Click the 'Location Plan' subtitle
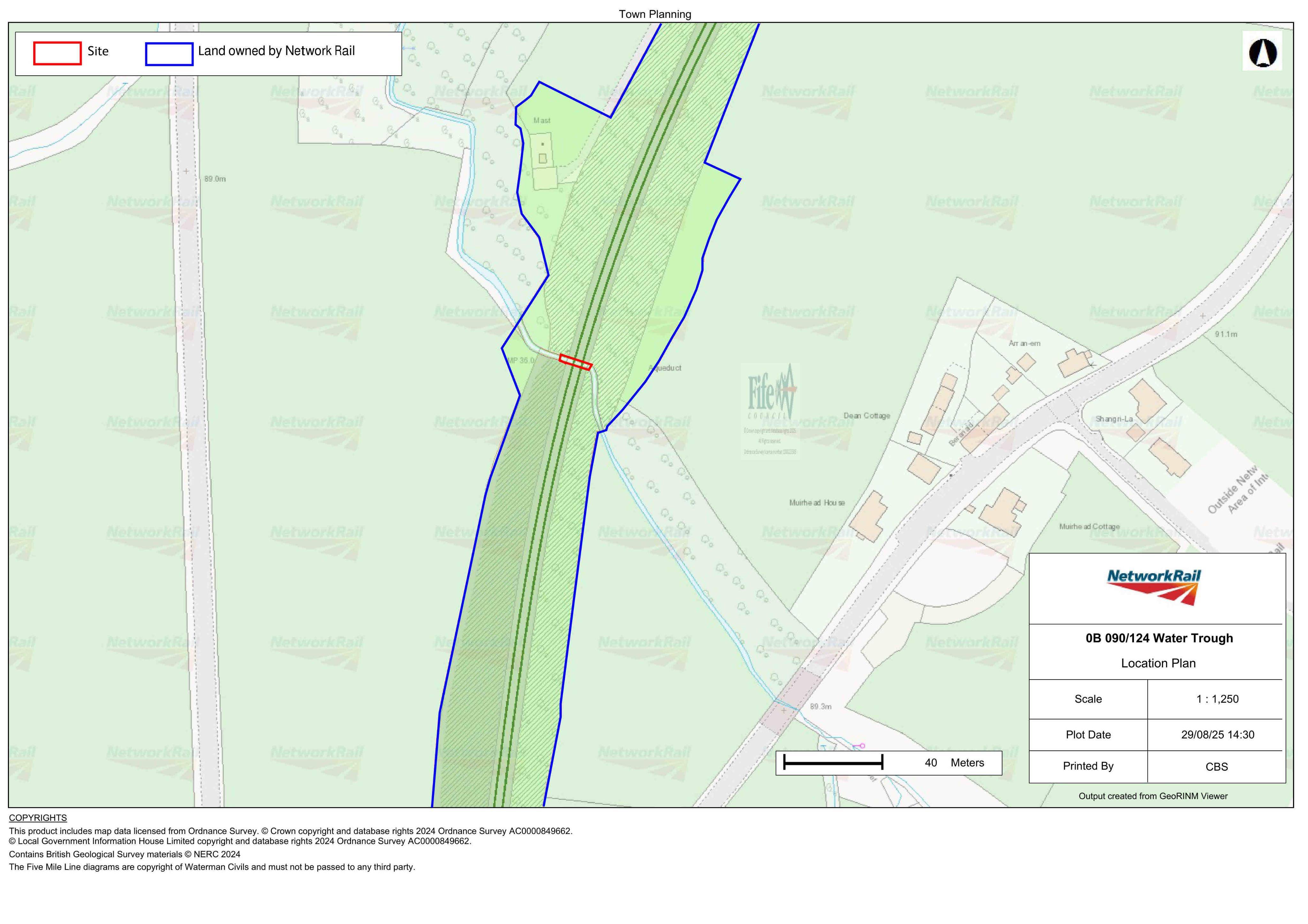Viewport: 1308px width, 924px height. click(x=1158, y=663)
